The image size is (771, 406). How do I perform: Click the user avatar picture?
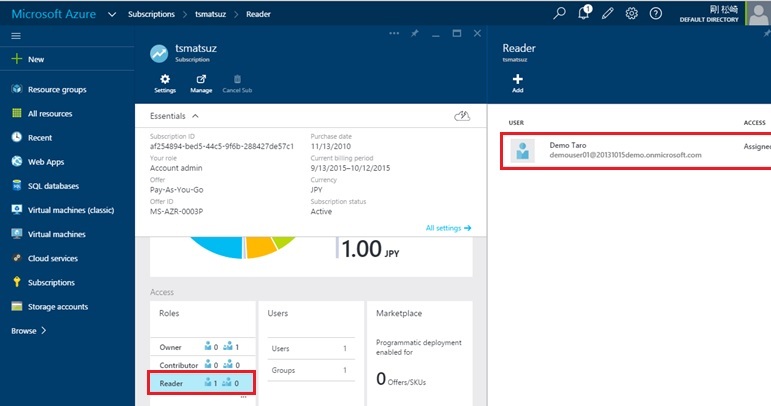[758, 13]
